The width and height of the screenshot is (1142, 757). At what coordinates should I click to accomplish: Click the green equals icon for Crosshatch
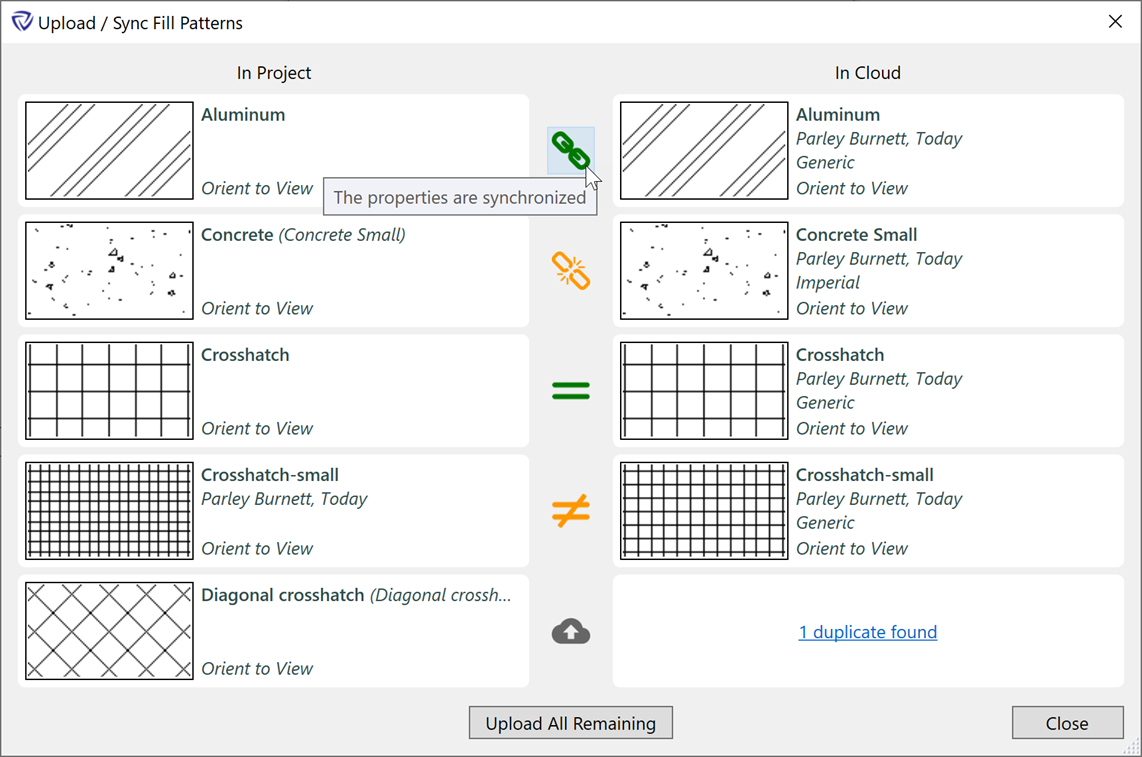[x=571, y=391]
